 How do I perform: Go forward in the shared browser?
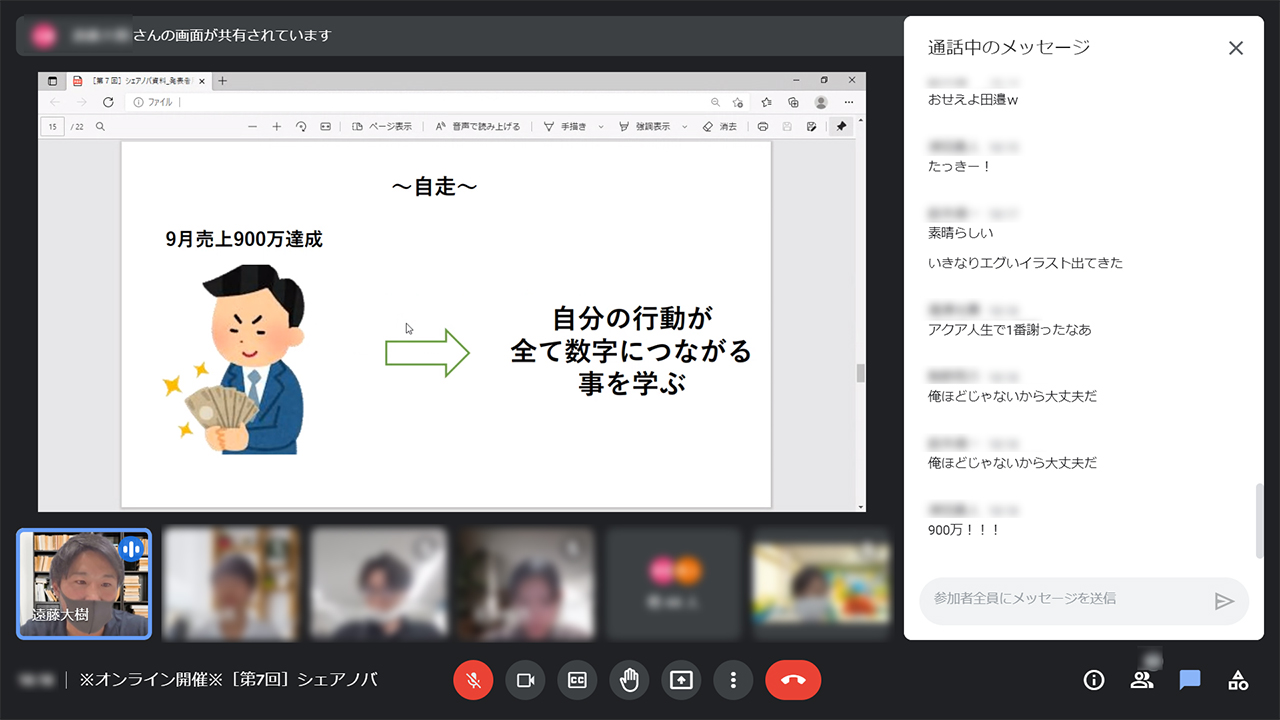pyautogui.click(x=82, y=102)
